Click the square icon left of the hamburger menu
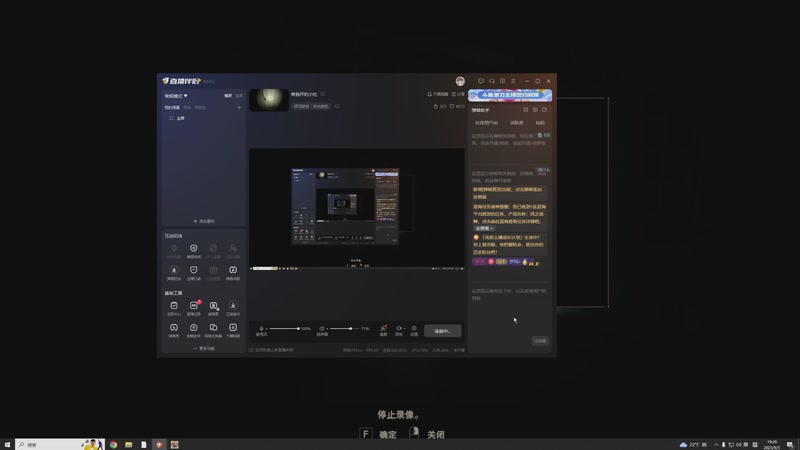Image resolution: width=800 pixels, height=450 pixels. pos(503,81)
